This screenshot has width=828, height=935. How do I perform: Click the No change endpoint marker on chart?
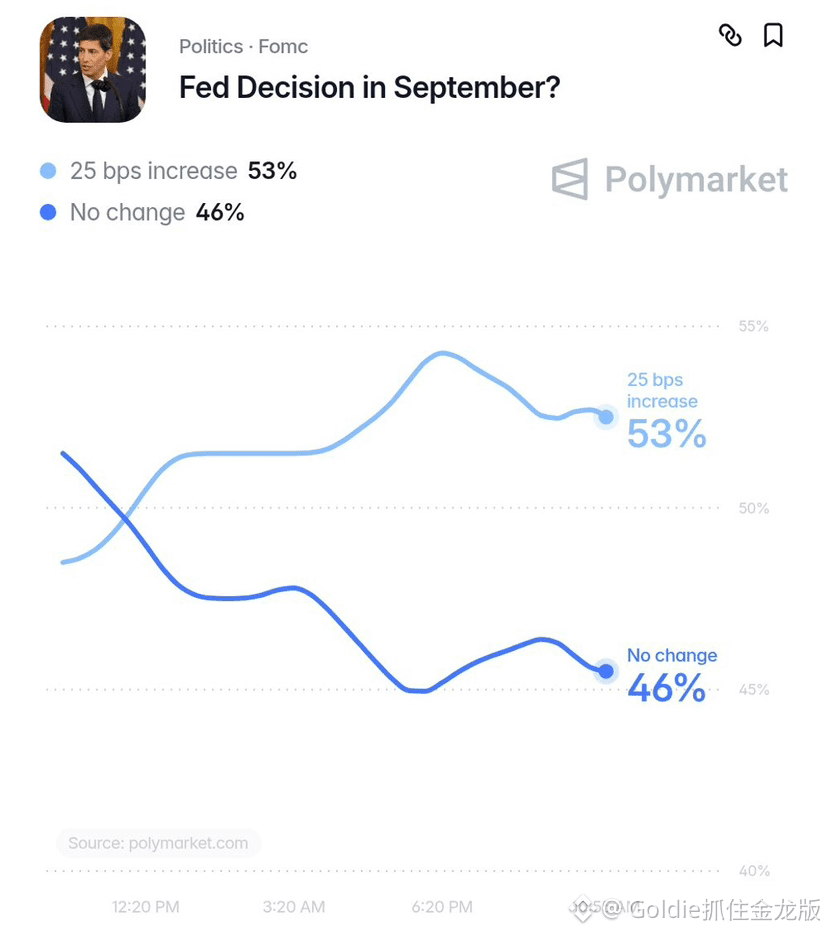point(606,671)
